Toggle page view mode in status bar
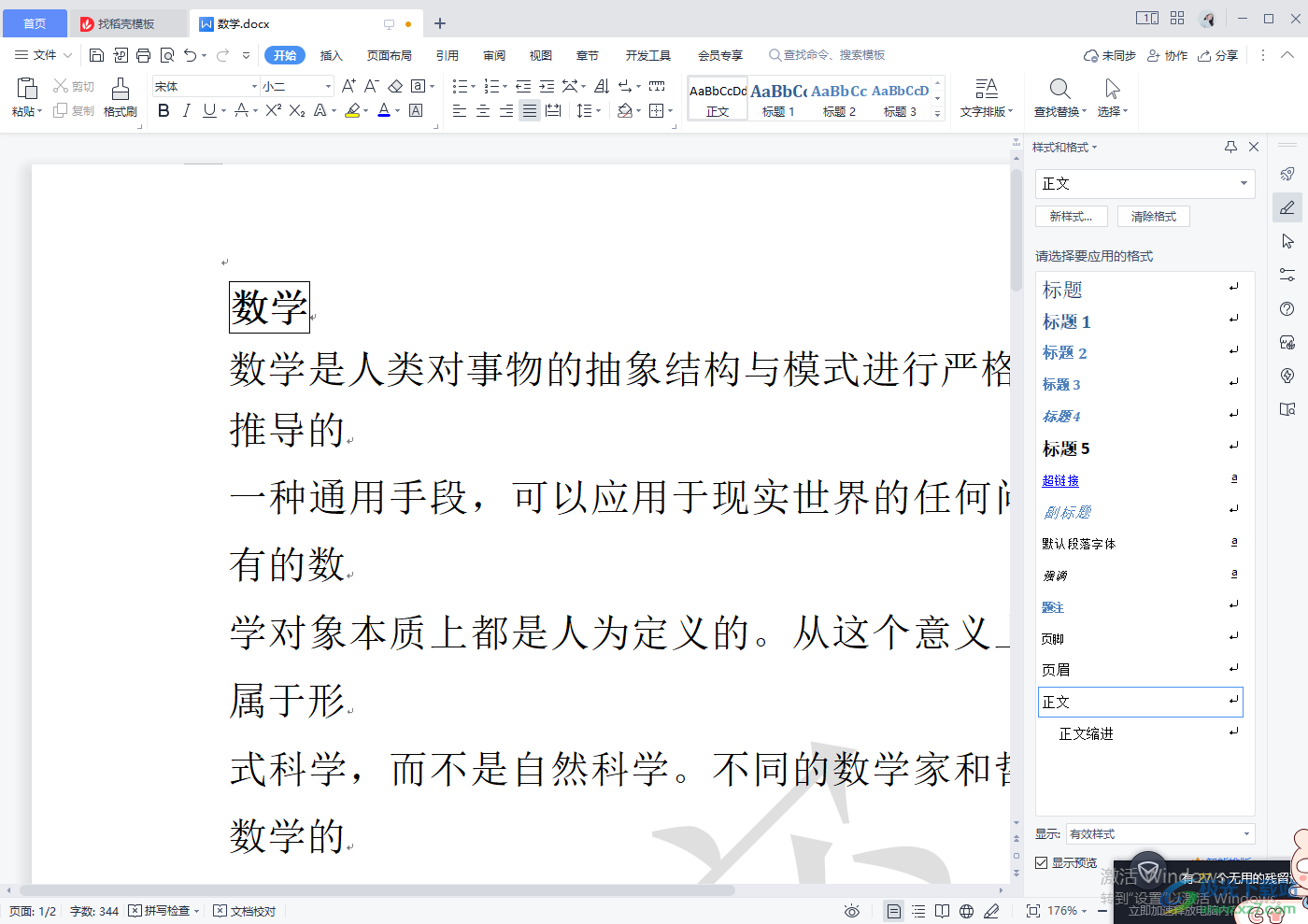This screenshot has height=924, width=1308. pyautogui.click(x=894, y=911)
